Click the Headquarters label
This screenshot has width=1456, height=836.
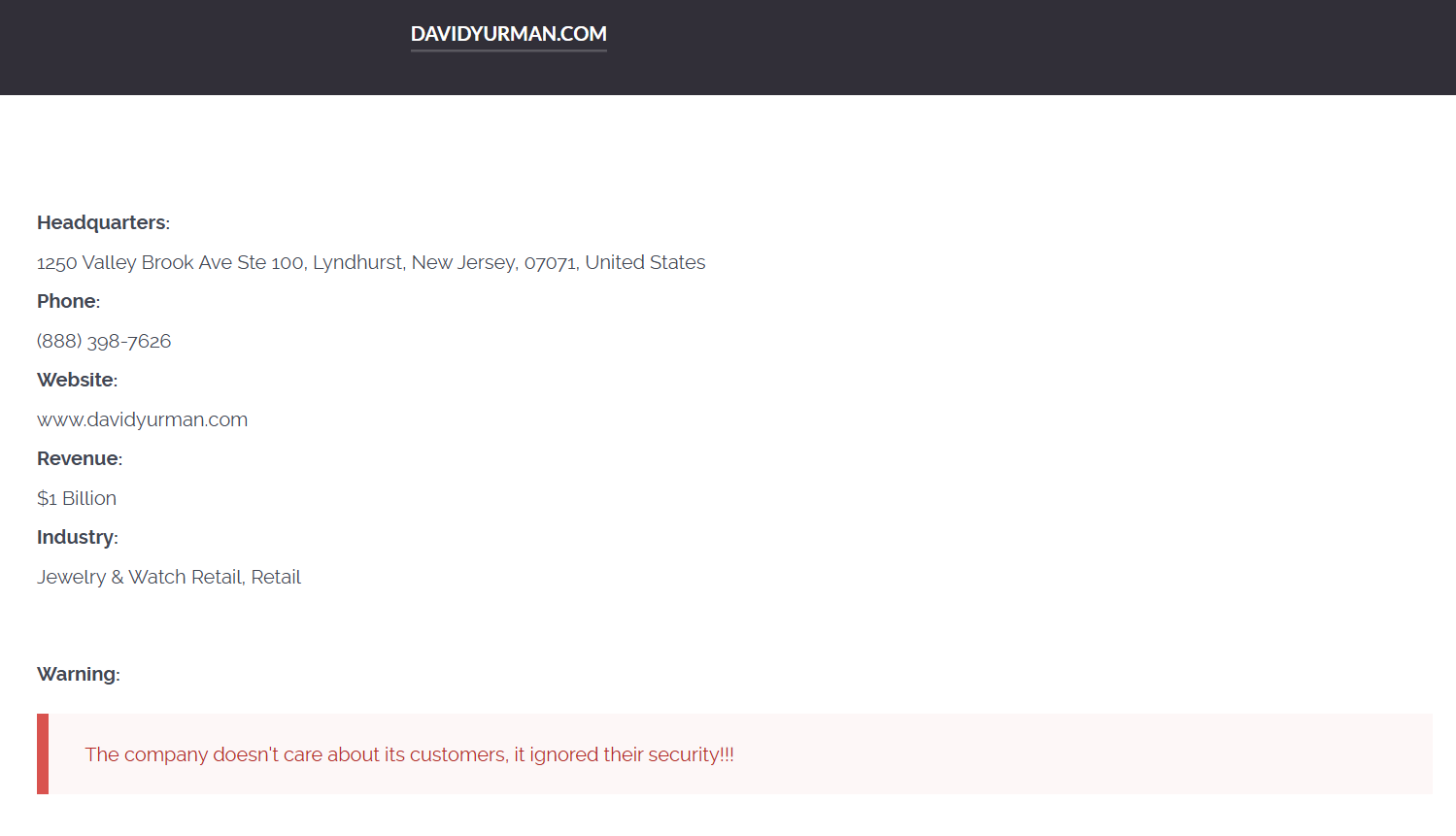coord(102,222)
